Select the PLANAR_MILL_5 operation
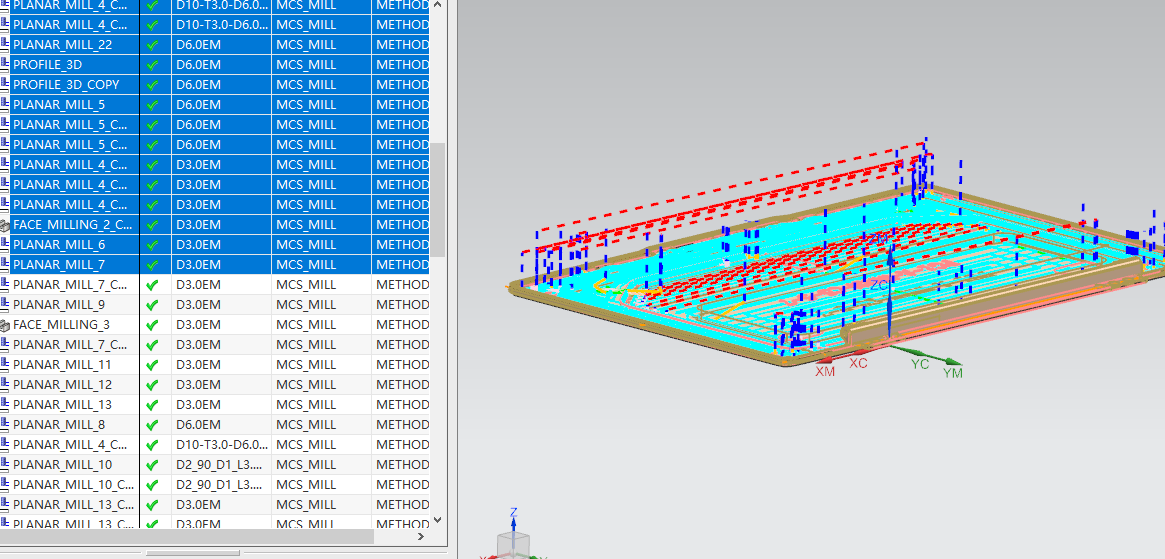This screenshot has width=1165, height=559. coord(59,105)
